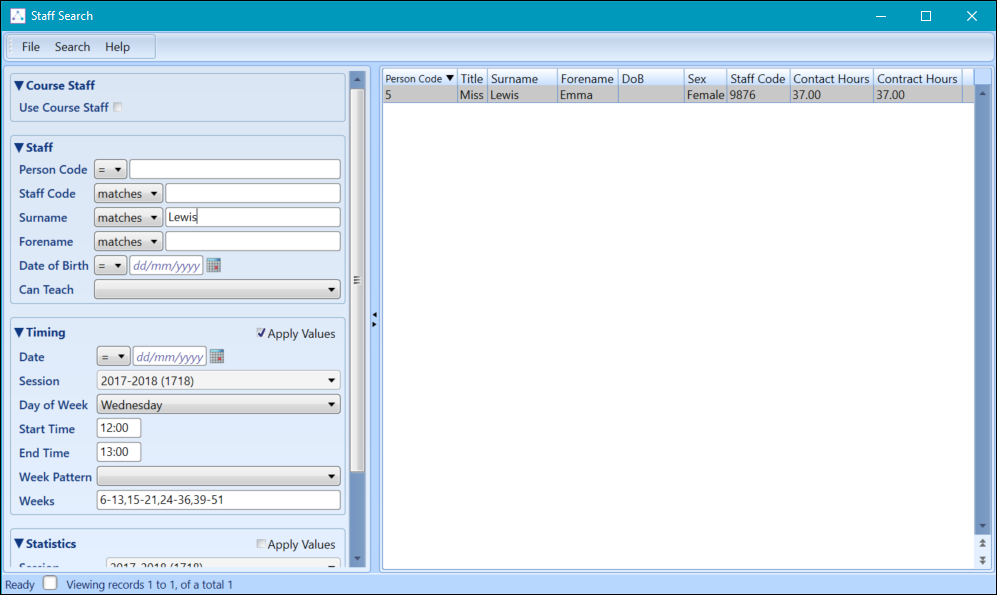This screenshot has height=595, width=997.
Task: Click the splitter collapse arrows between panels
Action: tap(374, 318)
